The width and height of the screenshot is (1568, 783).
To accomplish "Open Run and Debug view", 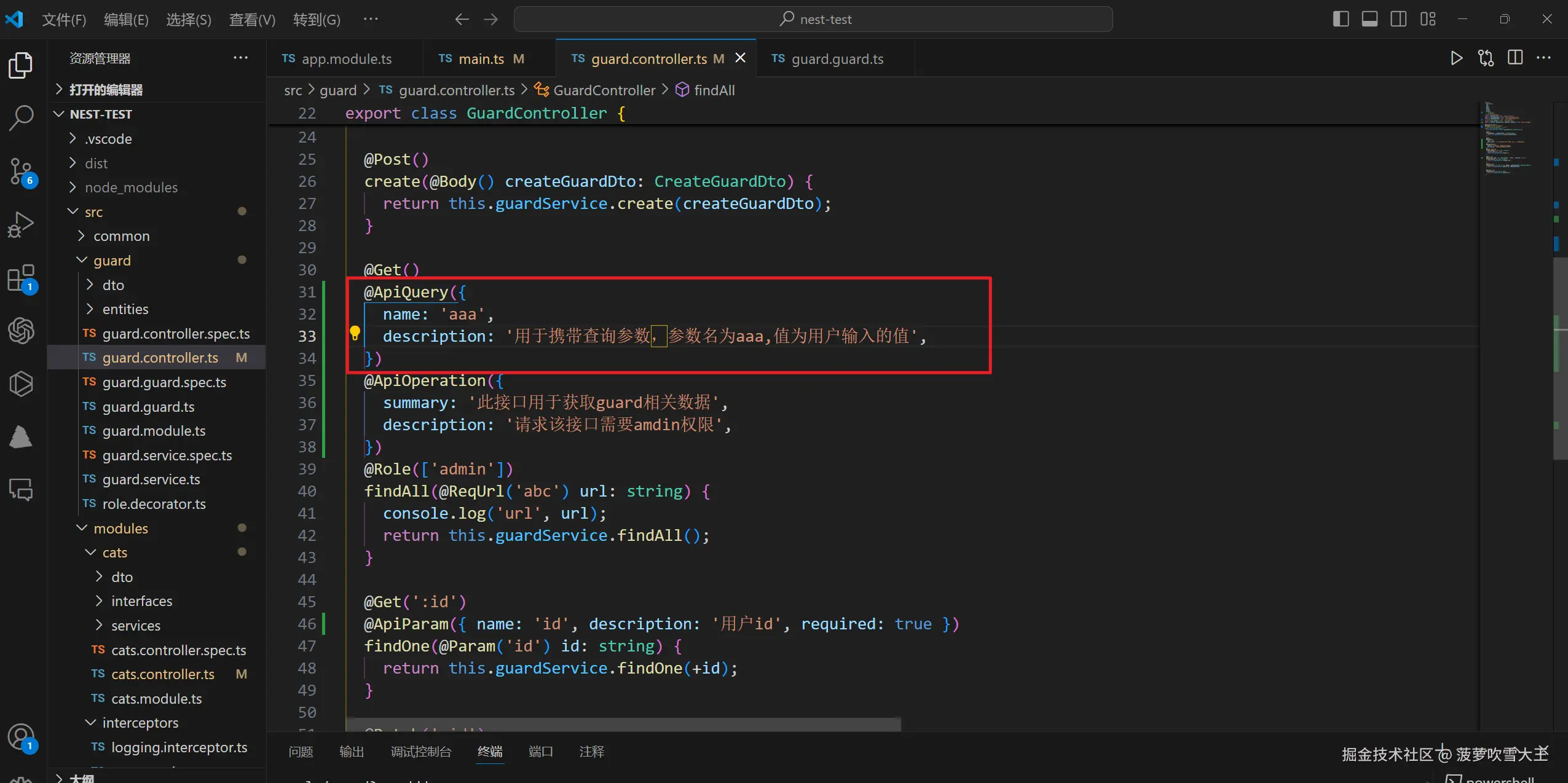I will click(x=21, y=224).
